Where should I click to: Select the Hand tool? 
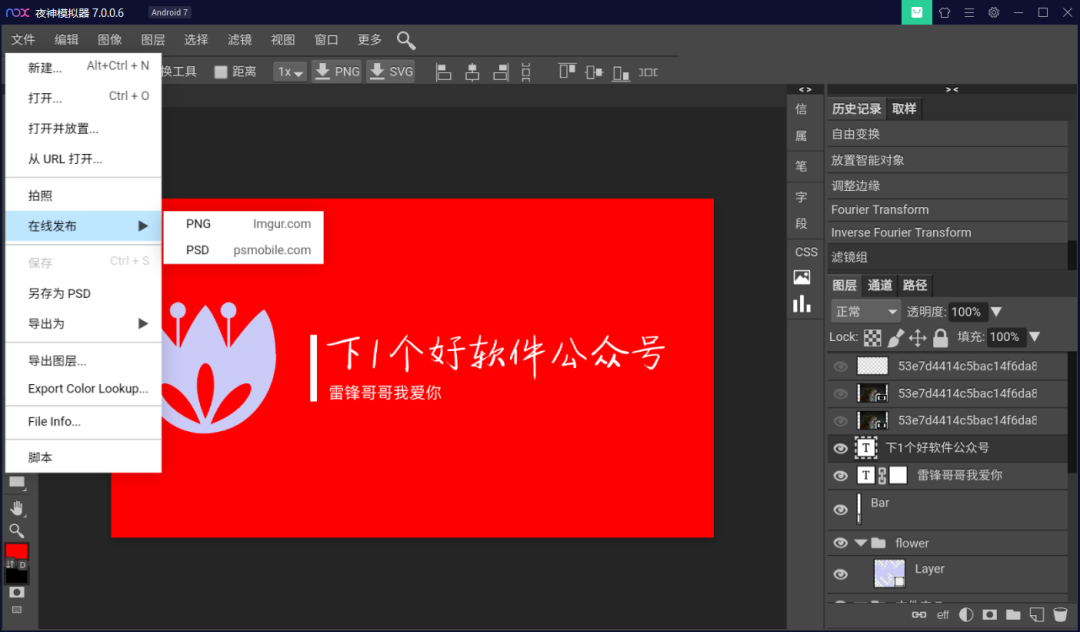16,509
